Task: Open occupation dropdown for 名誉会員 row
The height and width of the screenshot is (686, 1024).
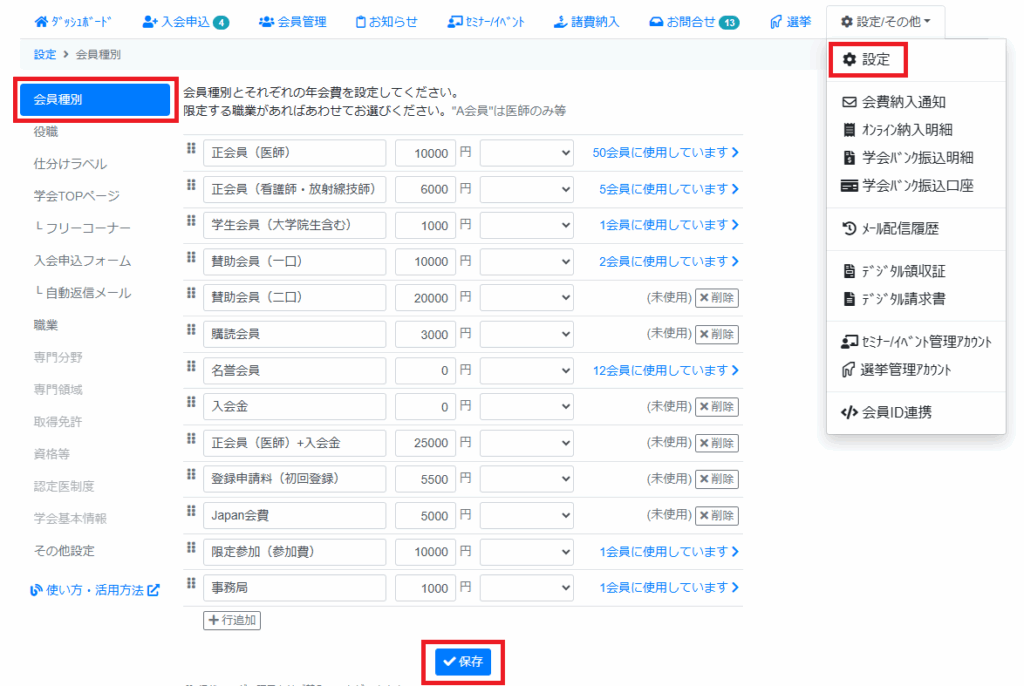Action: tap(527, 370)
